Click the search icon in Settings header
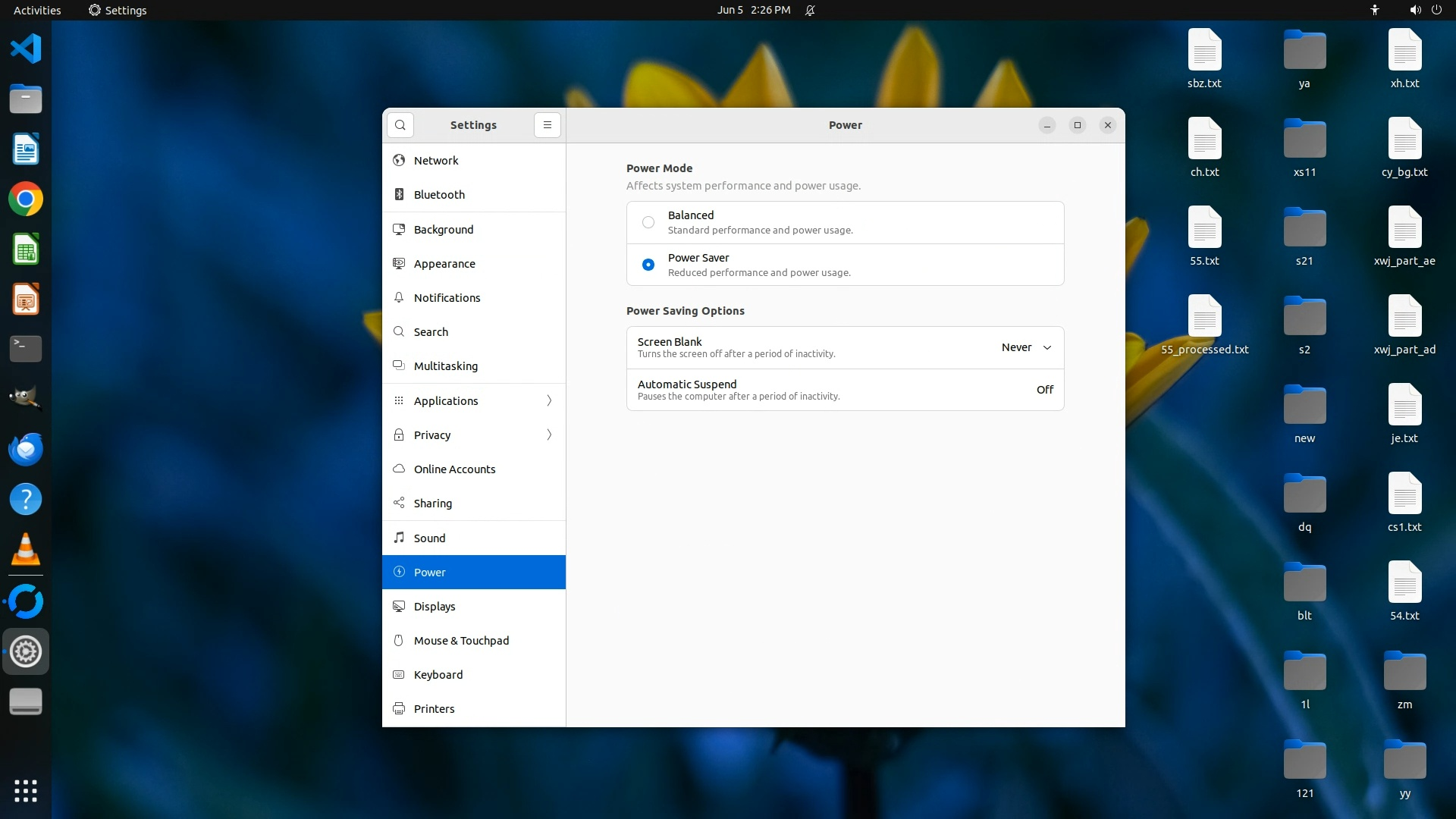The width and height of the screenshot is (1456, 819). pos(400,125)
